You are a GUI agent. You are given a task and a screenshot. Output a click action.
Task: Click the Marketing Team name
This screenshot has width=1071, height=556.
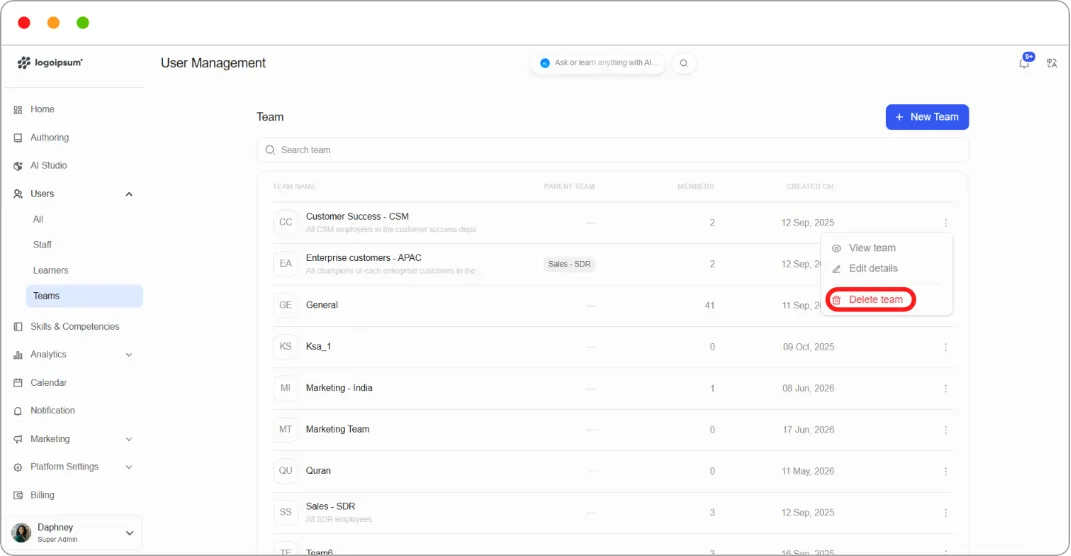click(x=337, y=430)
